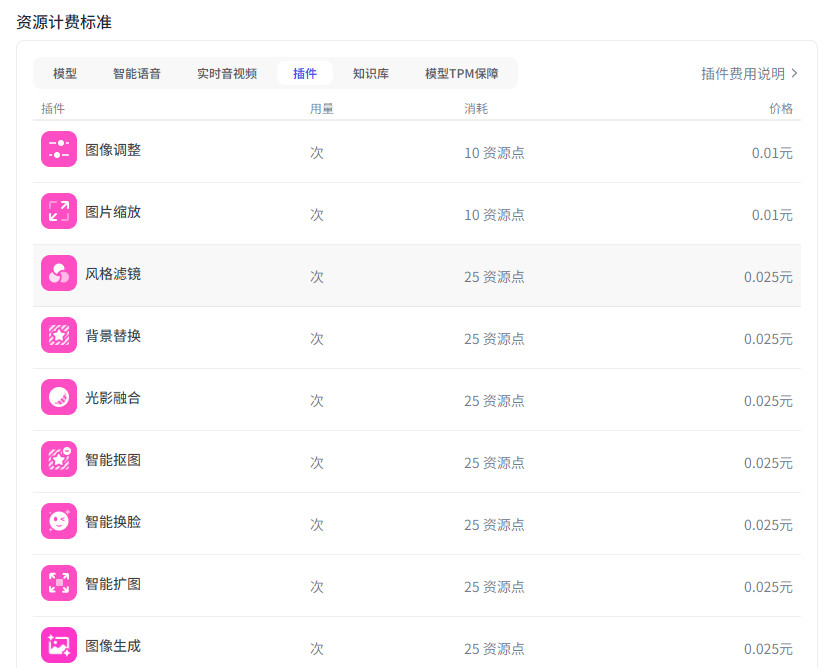This screenshot has width=832, height=668.
Task: Click the 图像调整 plugin icon
Action: click(x=59, y=149)
